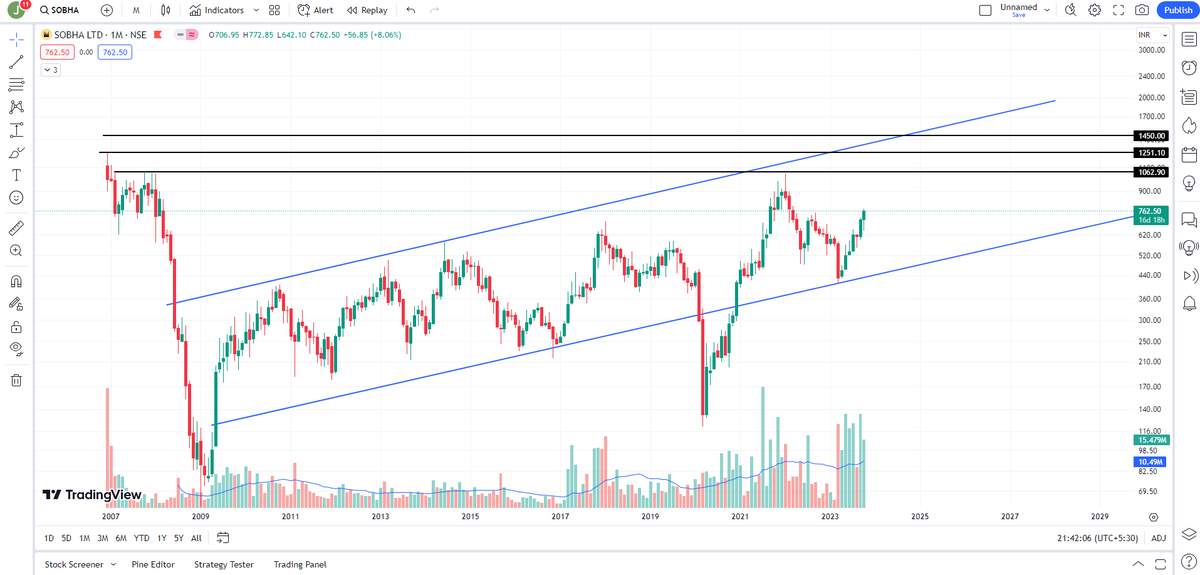Select the 5D date range
Viewport: 1200px width, 575px height.
[67, 538]
